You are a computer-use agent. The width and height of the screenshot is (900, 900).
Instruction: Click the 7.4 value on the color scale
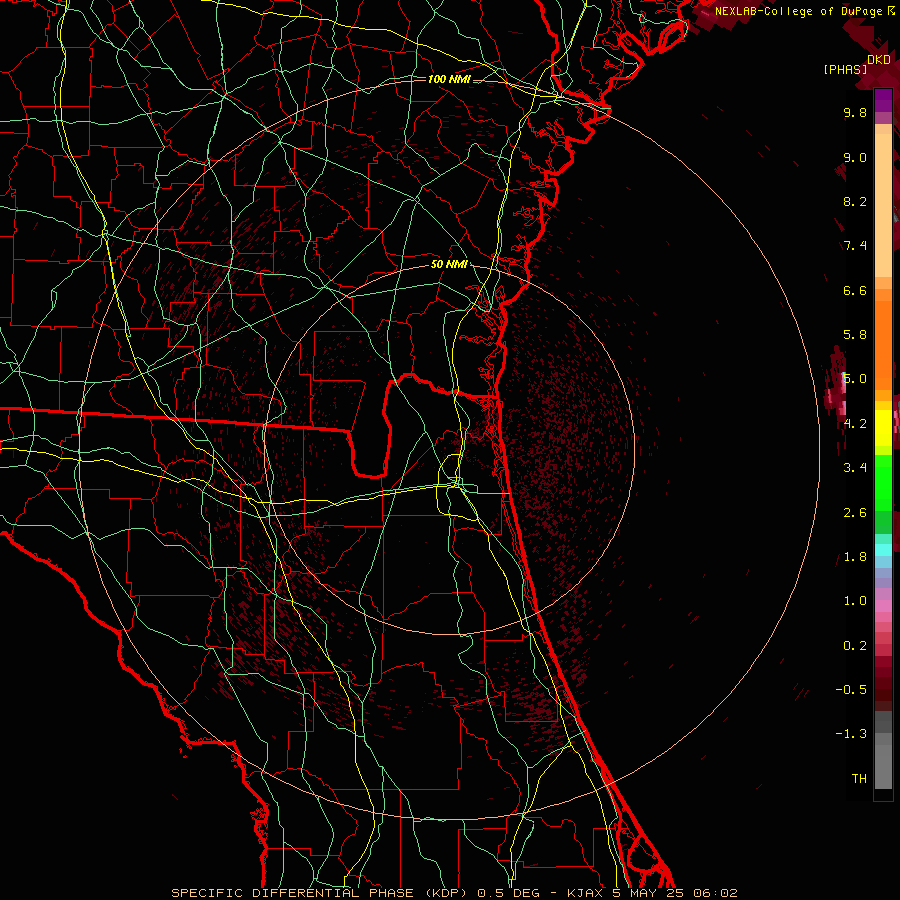(x=855, y=246)
